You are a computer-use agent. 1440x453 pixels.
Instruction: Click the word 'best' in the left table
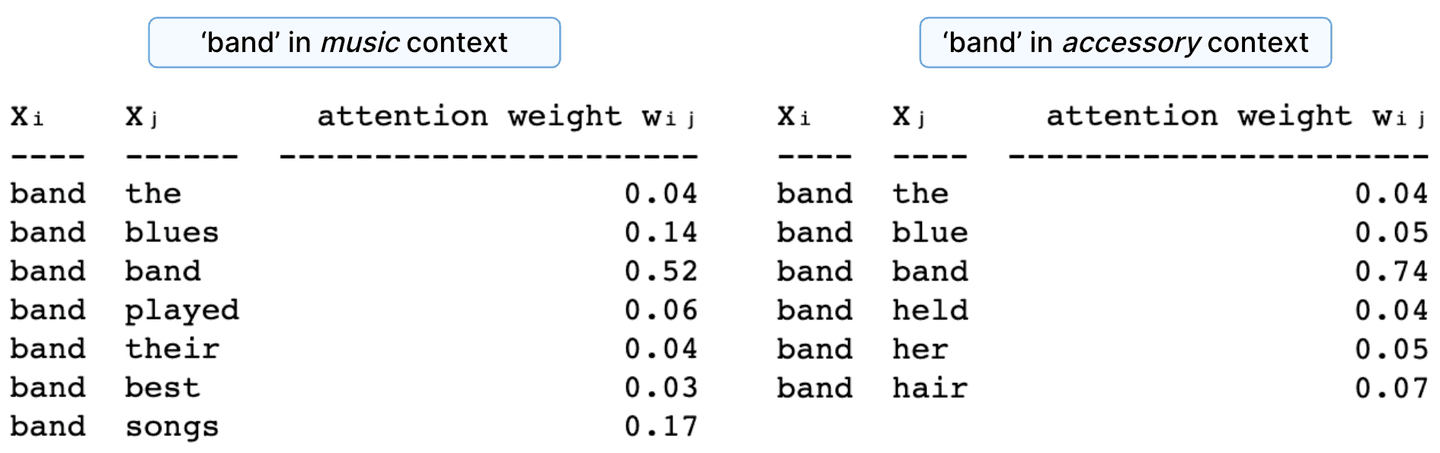tap(162, 388)
